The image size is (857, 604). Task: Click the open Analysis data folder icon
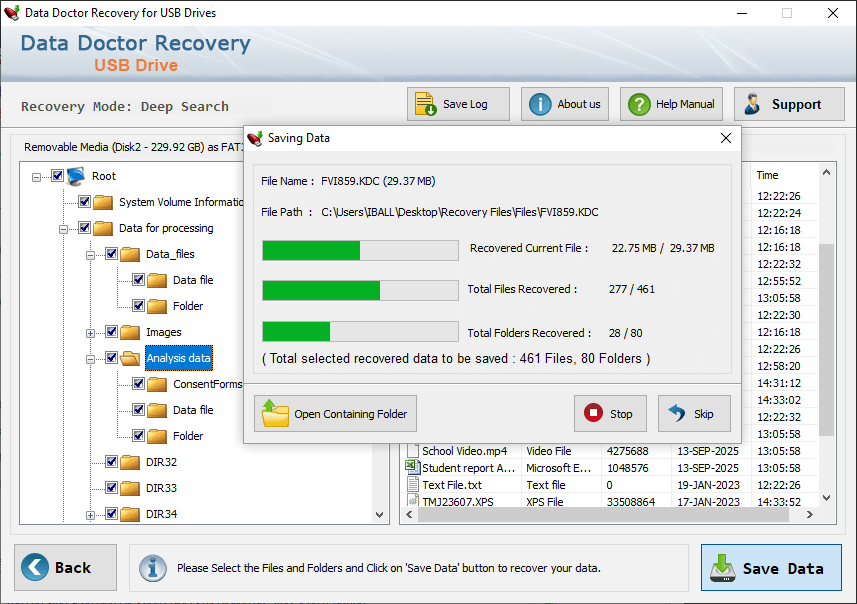click(x=130, y=358)
